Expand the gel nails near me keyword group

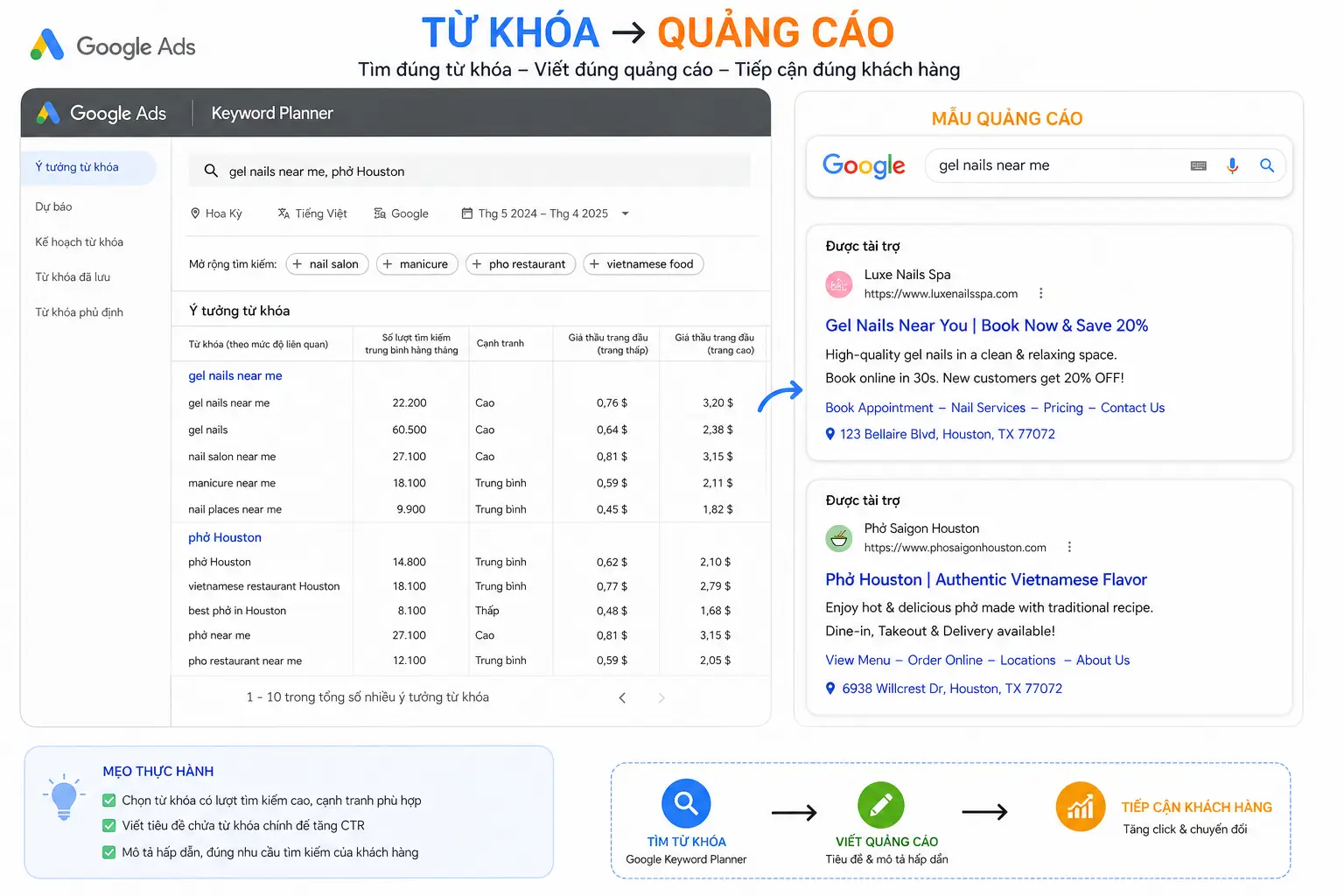point(235,375)
